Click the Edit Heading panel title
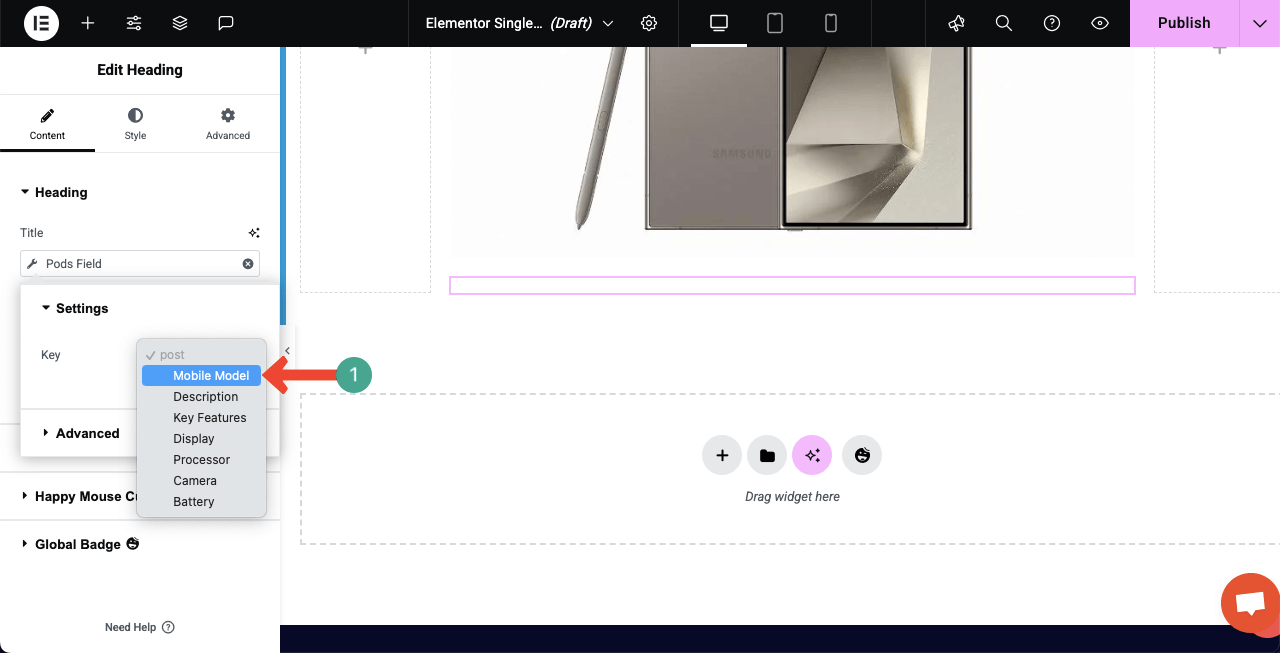Viewport: 1280px width, 653px height. 140,70
